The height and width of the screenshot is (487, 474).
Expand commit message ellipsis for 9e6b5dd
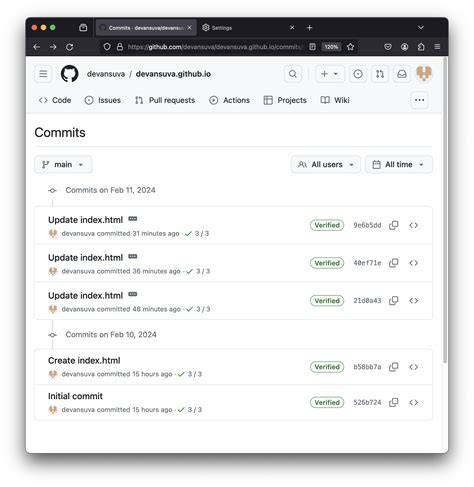pos(133,219)
